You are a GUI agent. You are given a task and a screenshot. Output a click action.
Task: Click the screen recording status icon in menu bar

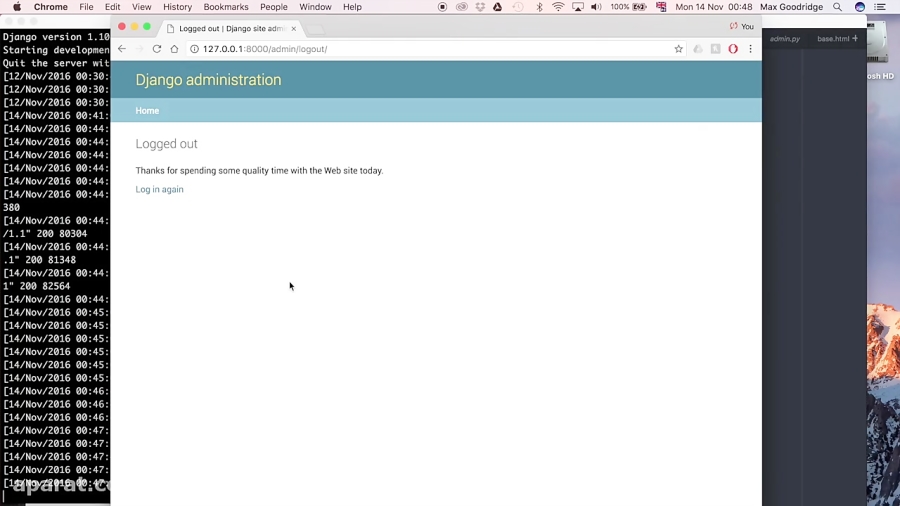coord(442,7)
